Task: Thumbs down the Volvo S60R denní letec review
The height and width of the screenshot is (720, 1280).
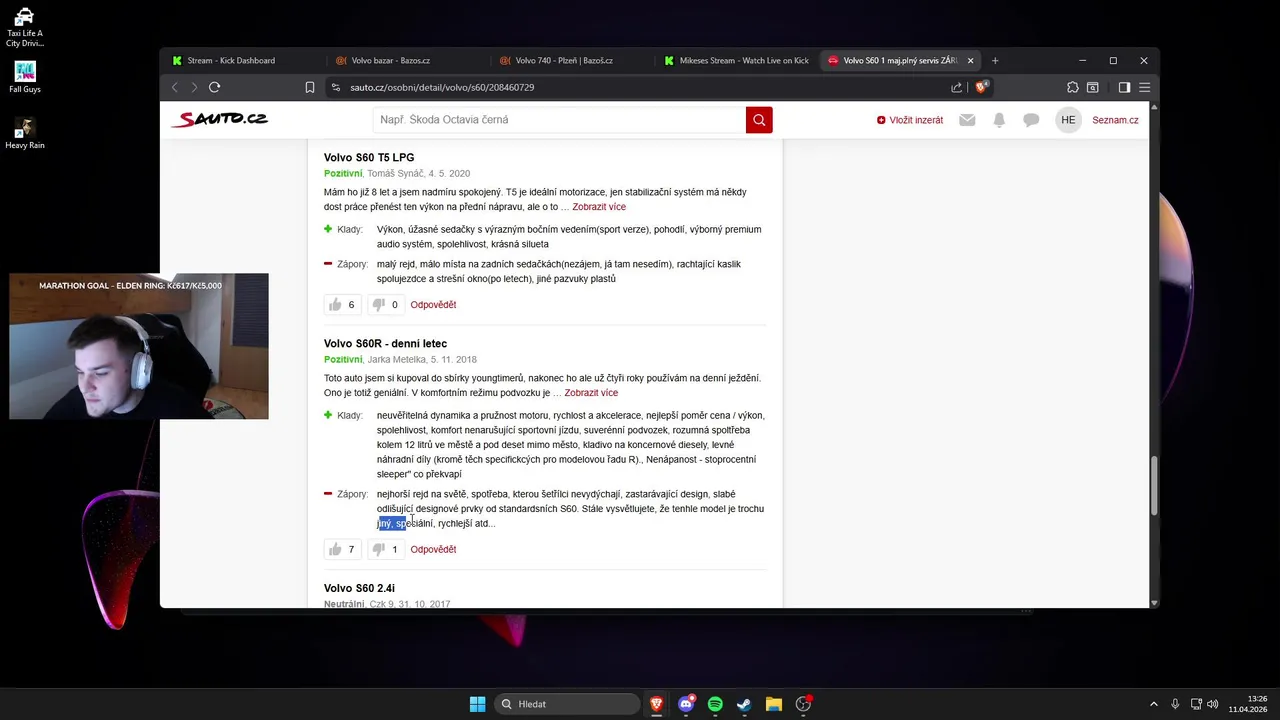Action: coord(386,549)
